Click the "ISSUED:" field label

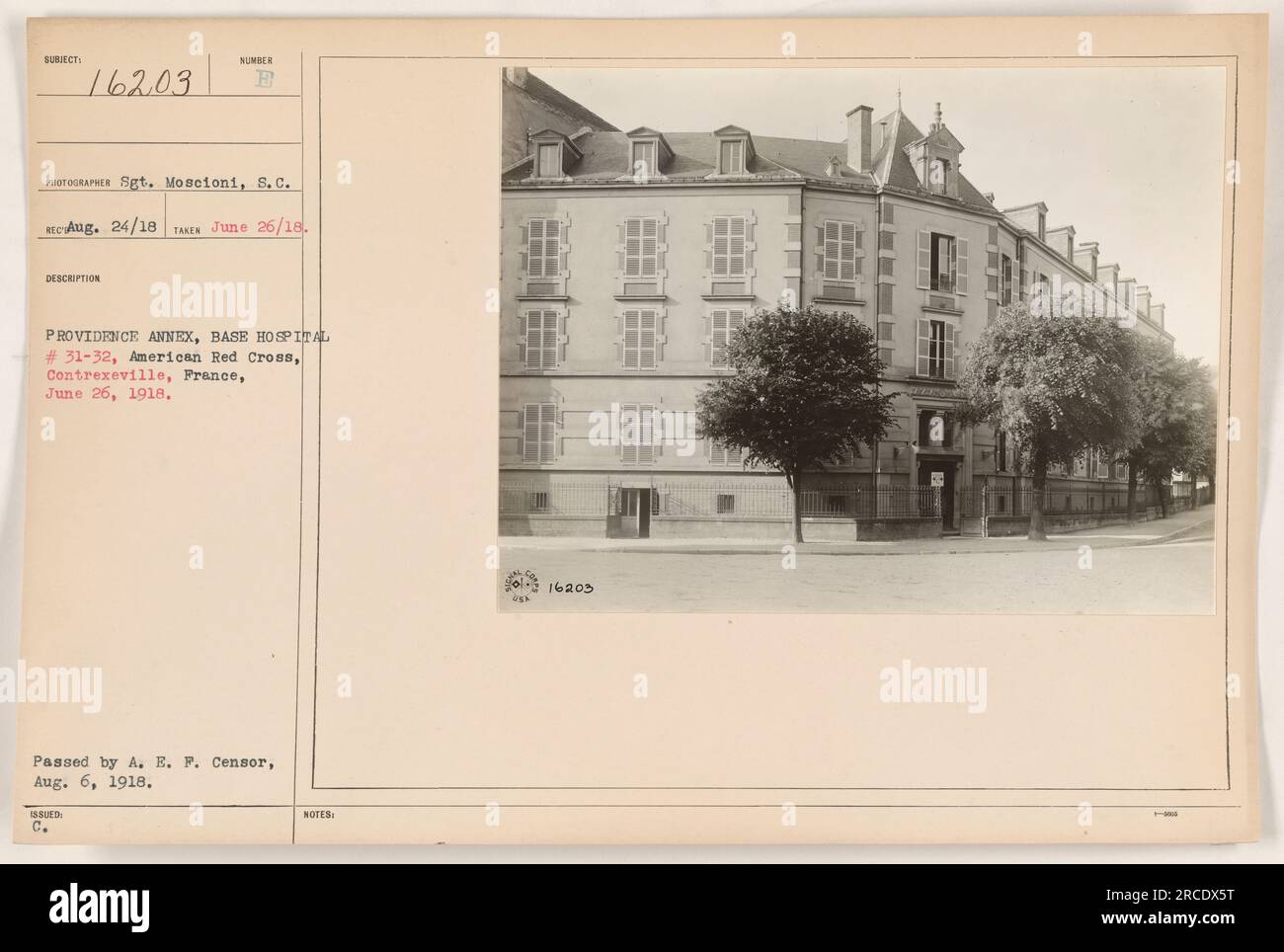click(x=47, y=815)
